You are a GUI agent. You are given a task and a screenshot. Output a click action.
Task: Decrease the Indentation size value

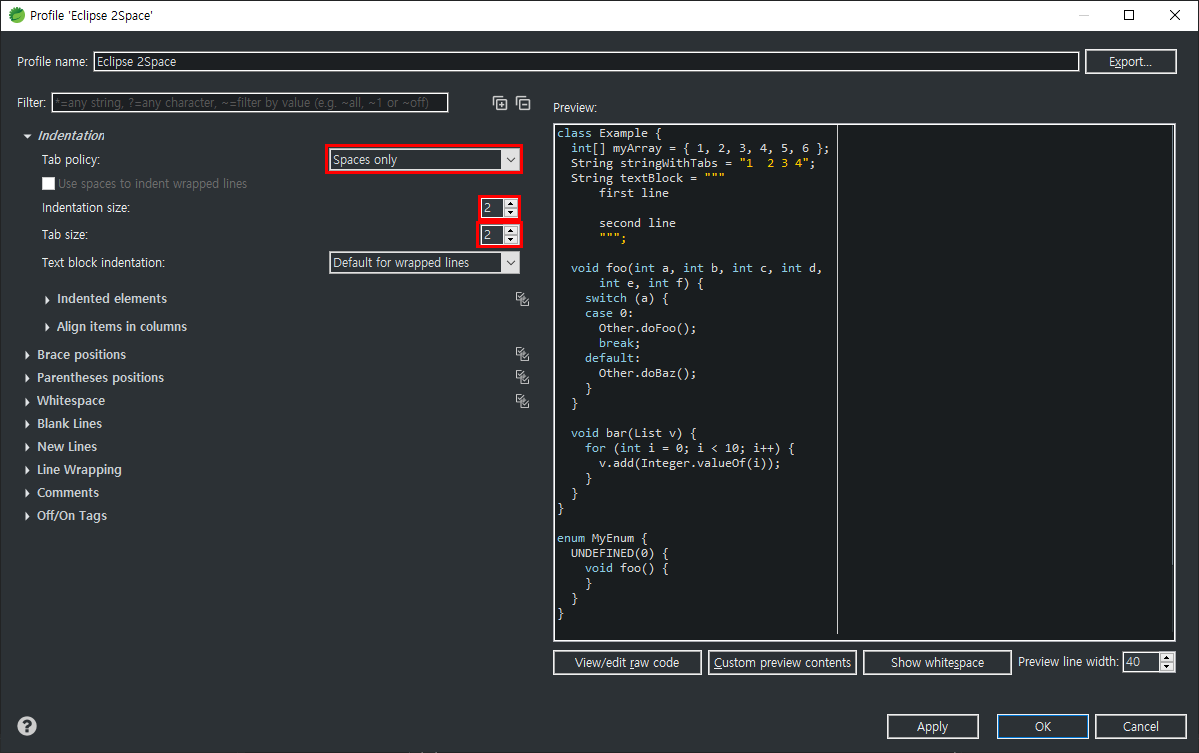511,213
